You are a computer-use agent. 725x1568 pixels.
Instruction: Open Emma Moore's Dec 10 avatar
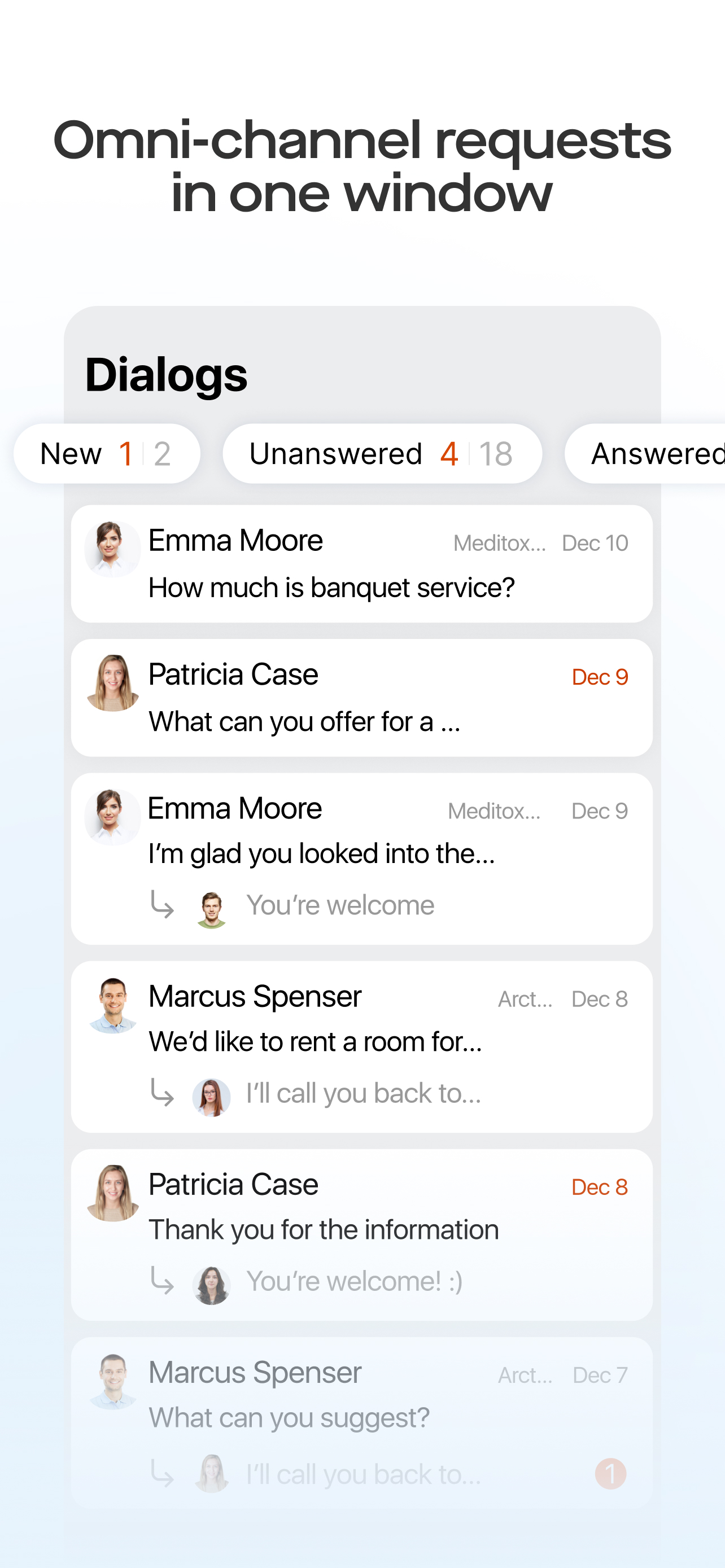(112, 549)
